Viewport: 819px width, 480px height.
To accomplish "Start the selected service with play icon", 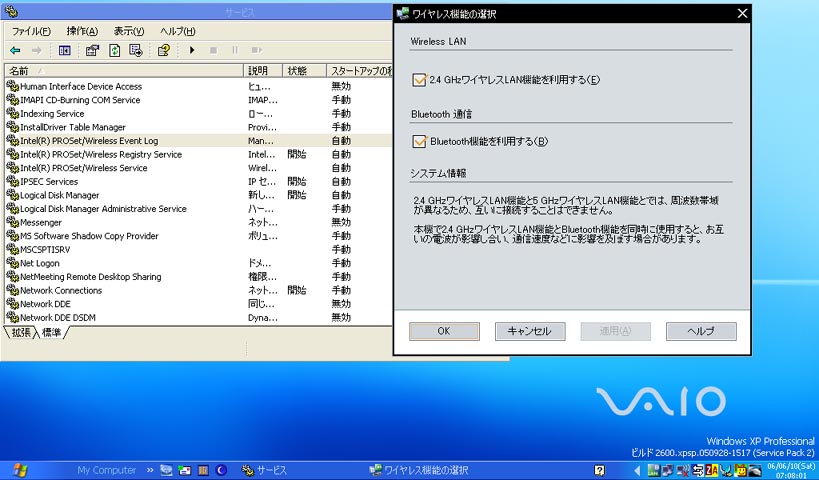I will [x=192, y=50].
